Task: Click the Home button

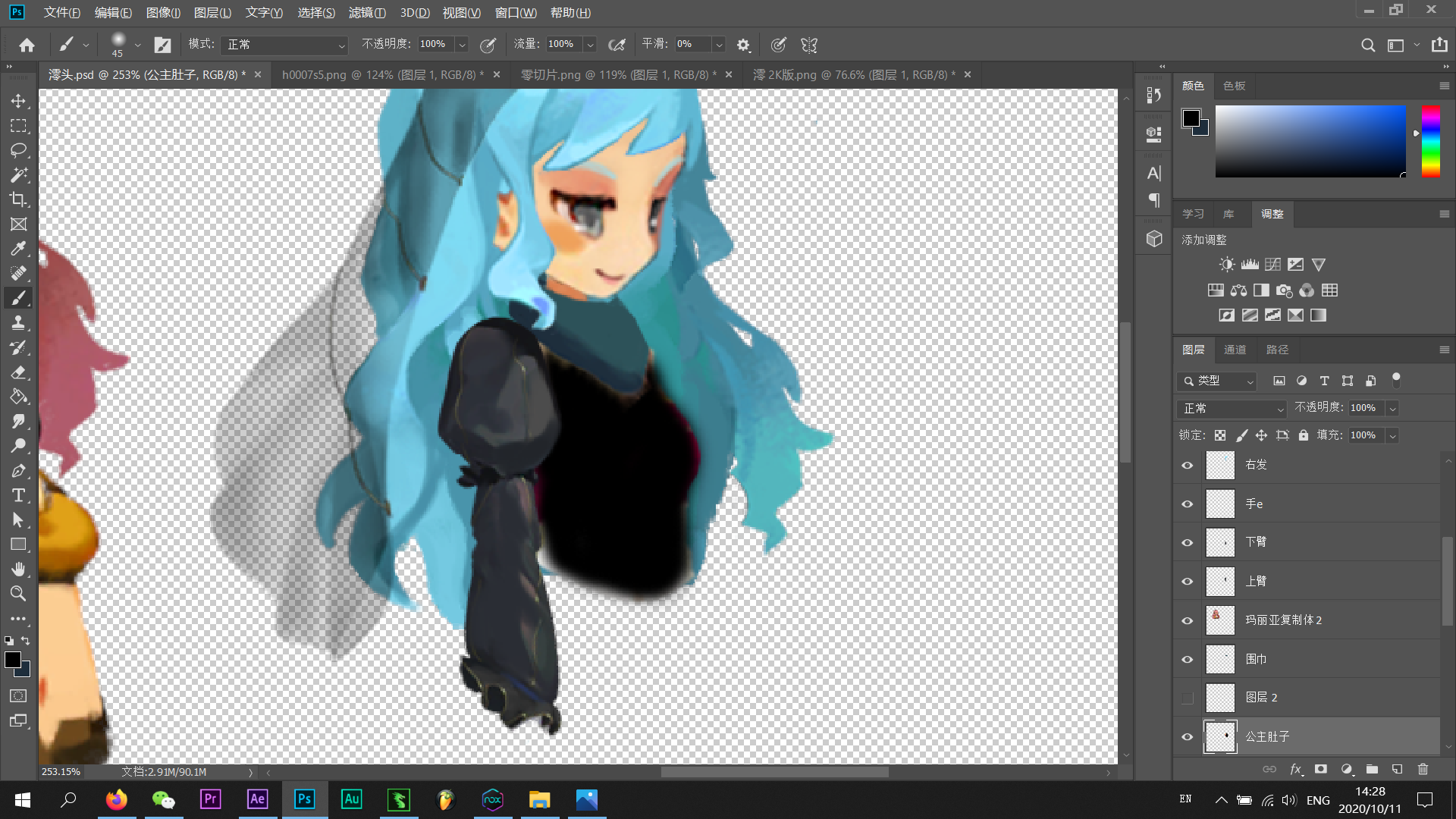Action: [27, 45]
